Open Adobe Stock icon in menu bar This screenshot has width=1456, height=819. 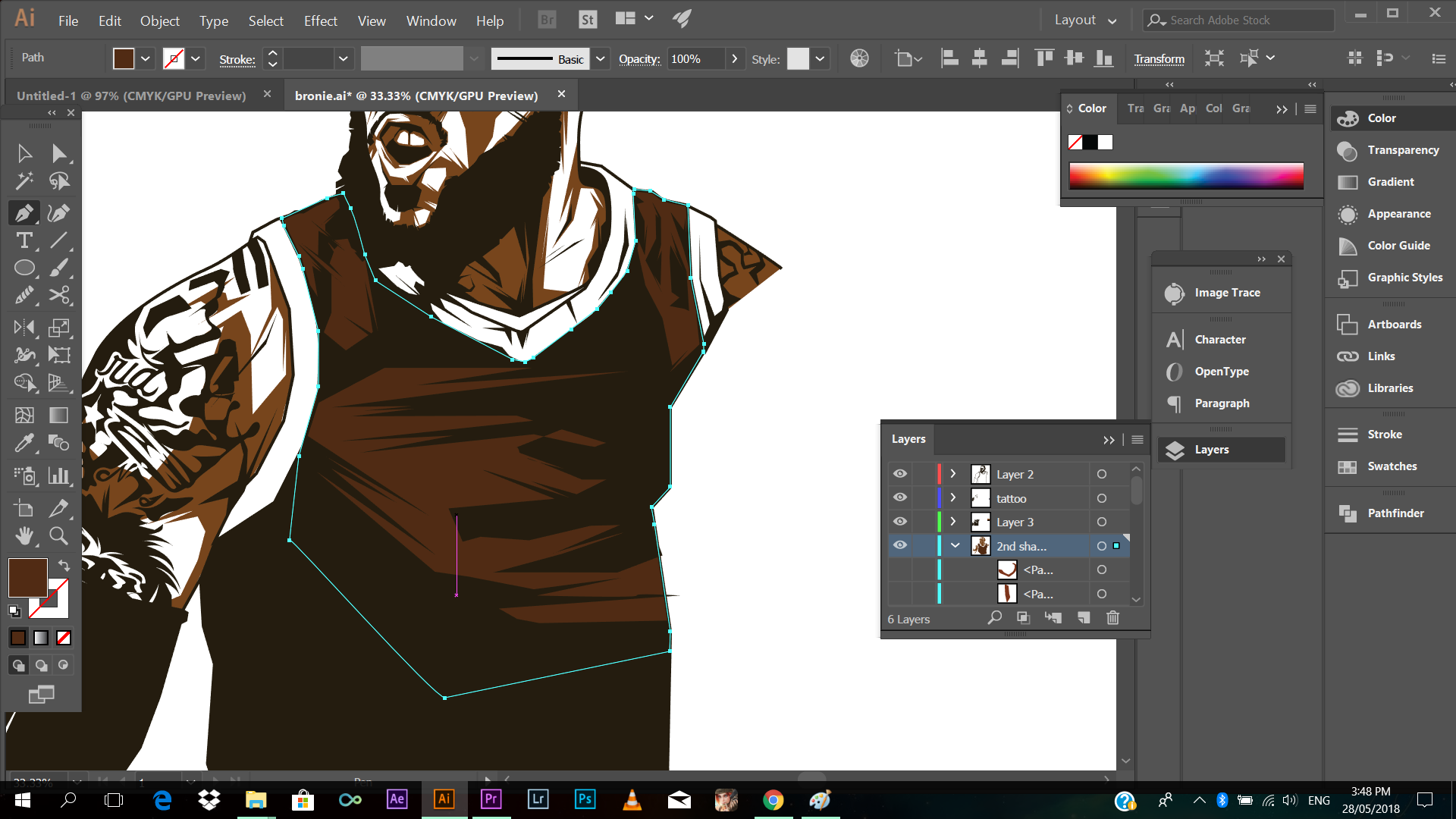coord(588,20)
